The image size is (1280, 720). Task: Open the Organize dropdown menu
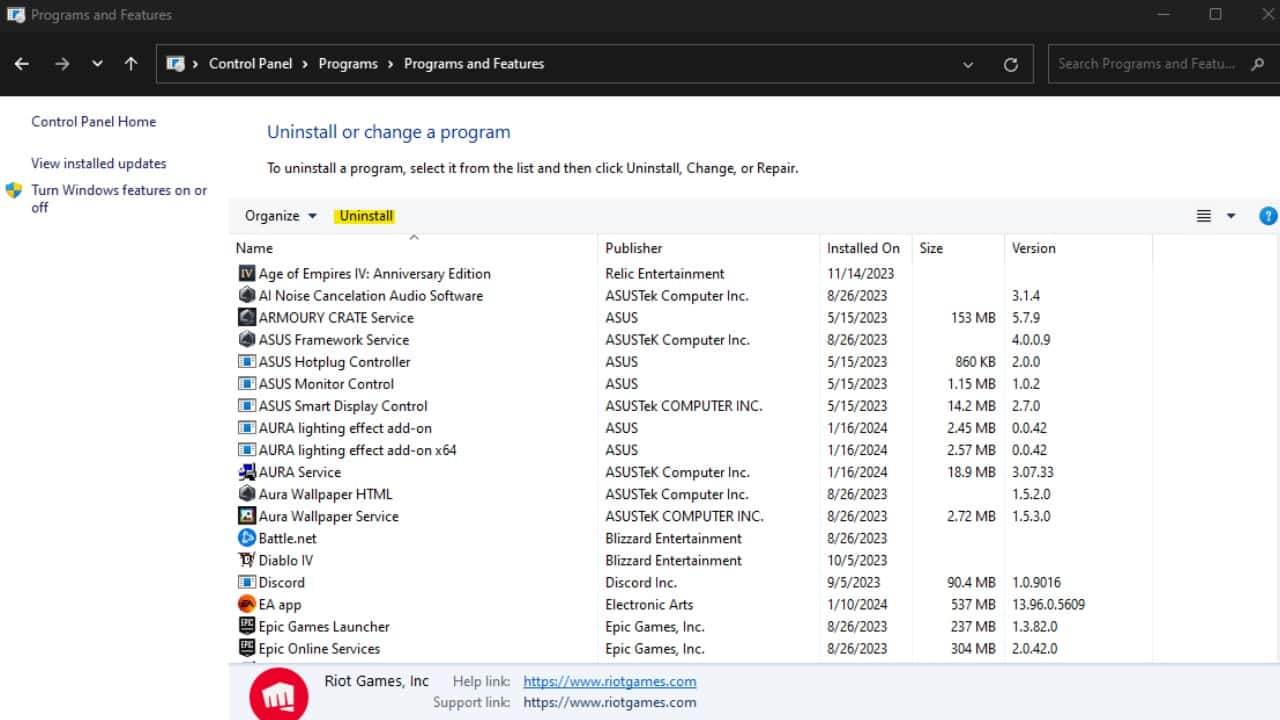[280, 216]
